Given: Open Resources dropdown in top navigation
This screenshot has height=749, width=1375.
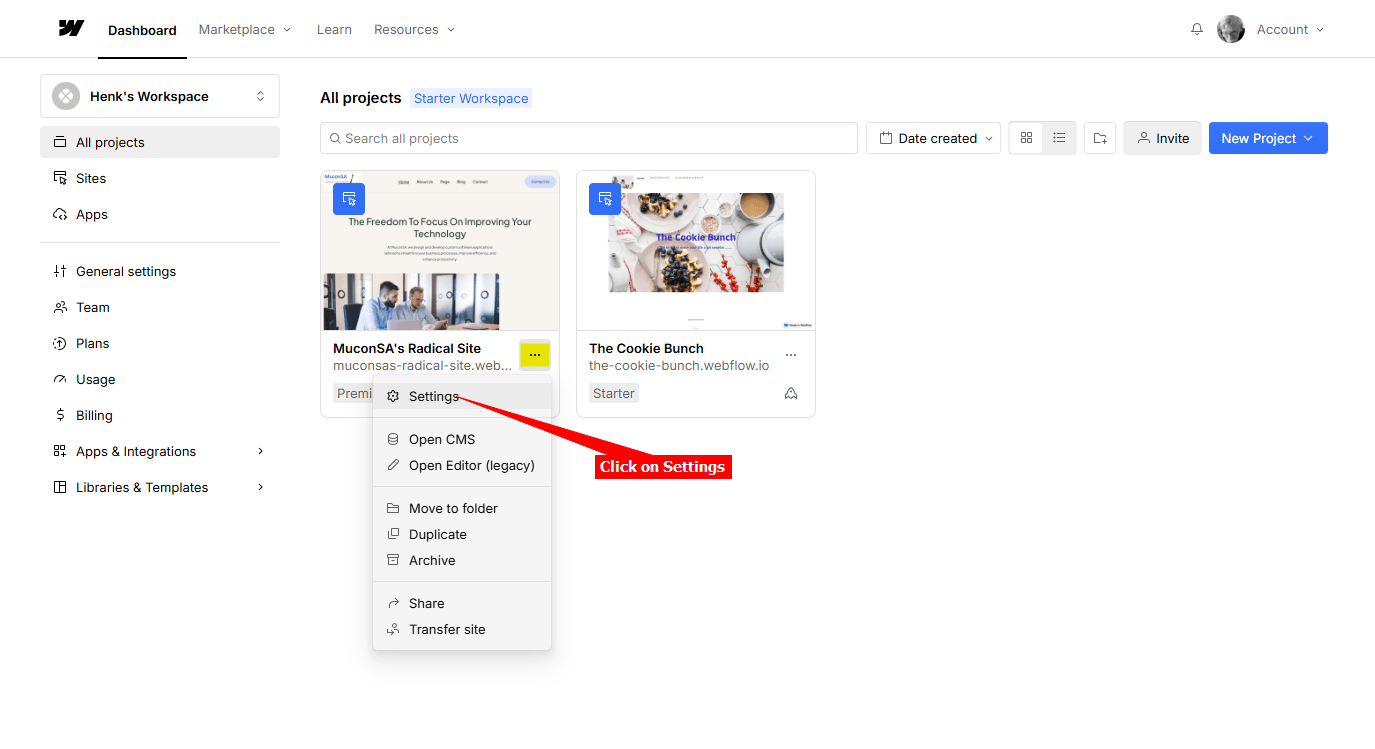Looking at the screenshot, I should pyautogui.click(x=415, y=29).
